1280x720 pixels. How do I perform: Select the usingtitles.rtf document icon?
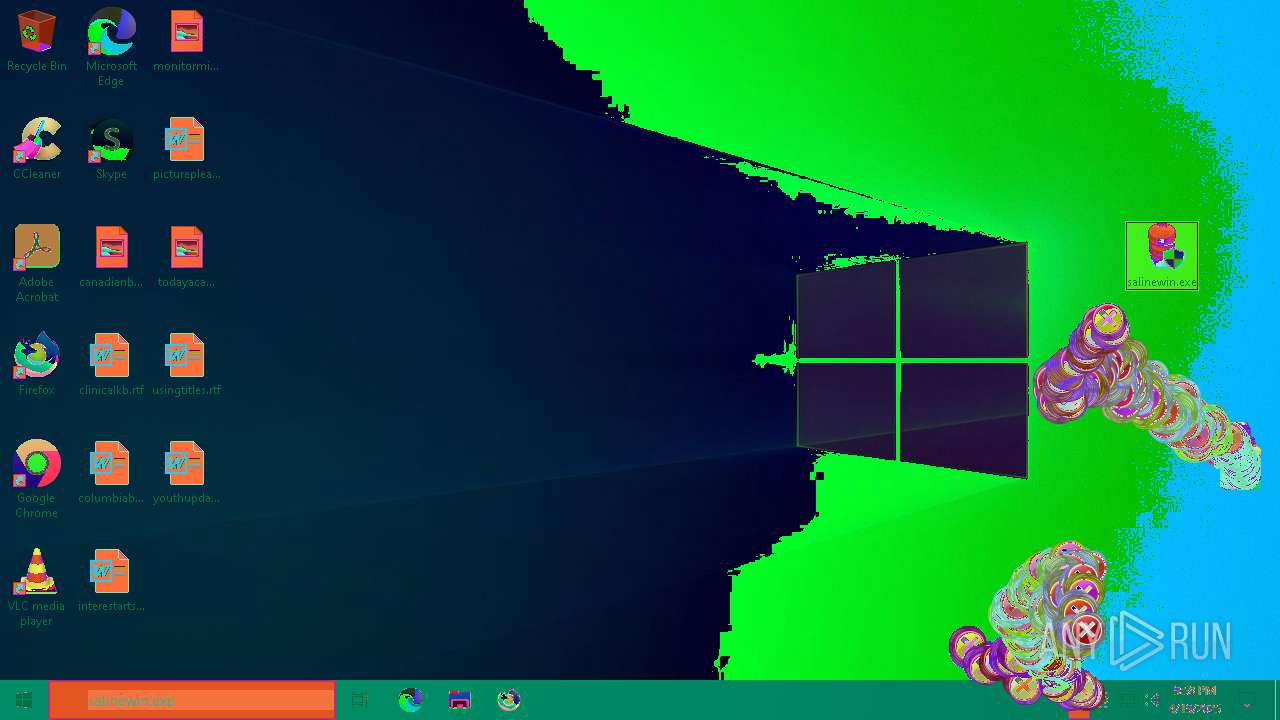(x=186, y=365)
